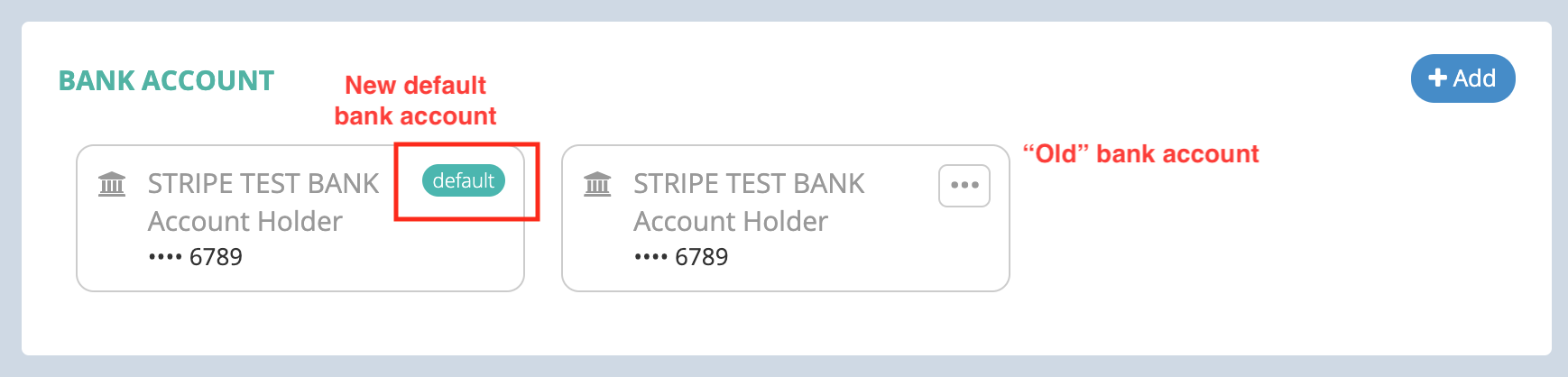Click the Add bank account button
Image resolution: width=1568 pixels, height=377 pixels.
[1462, 78]
